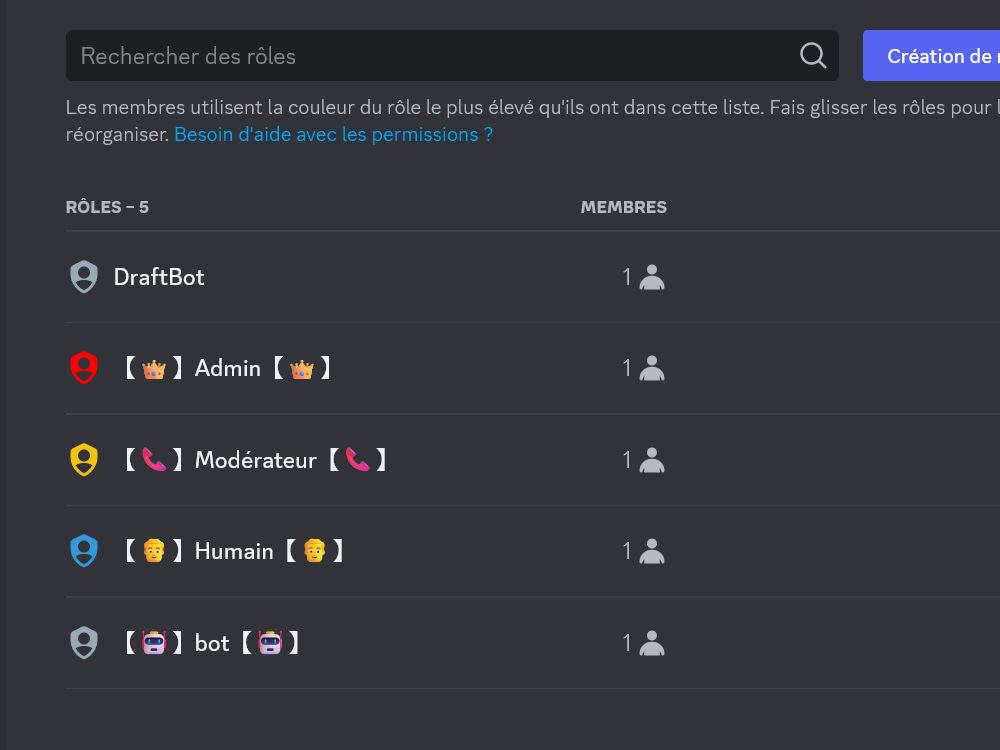Image resolution: width=1000 pixels, height=750 pixels.
Task: Click the blue Humain role shield icon
Action: [84, 551]
